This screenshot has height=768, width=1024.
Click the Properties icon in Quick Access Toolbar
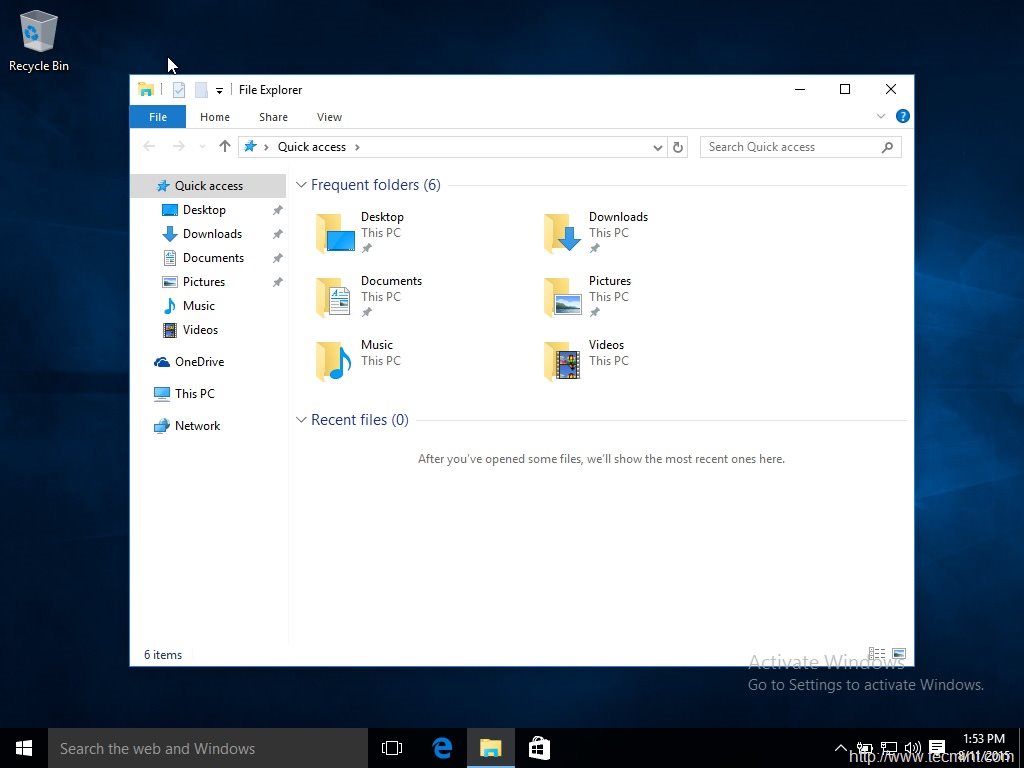tap(178, 90)
